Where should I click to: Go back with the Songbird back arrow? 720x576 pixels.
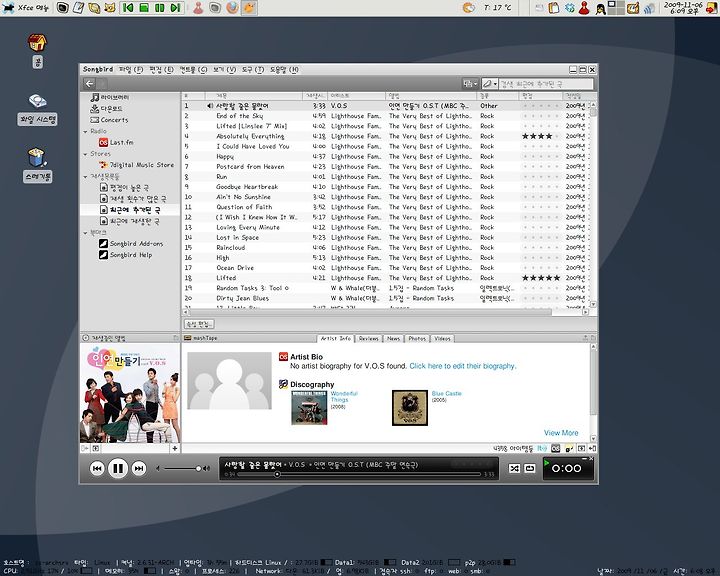click(90, 84)
